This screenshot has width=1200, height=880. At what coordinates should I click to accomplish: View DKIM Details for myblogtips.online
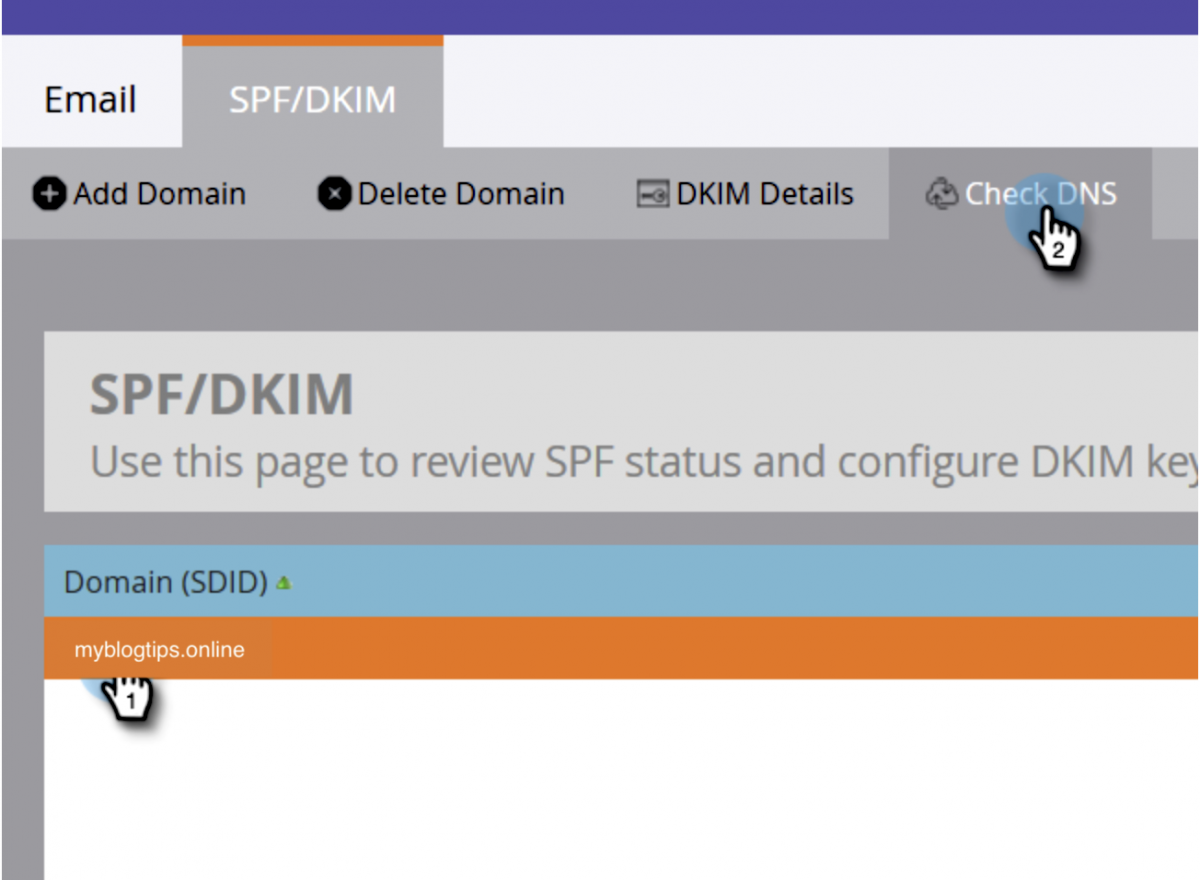click(x=765, y=193)
